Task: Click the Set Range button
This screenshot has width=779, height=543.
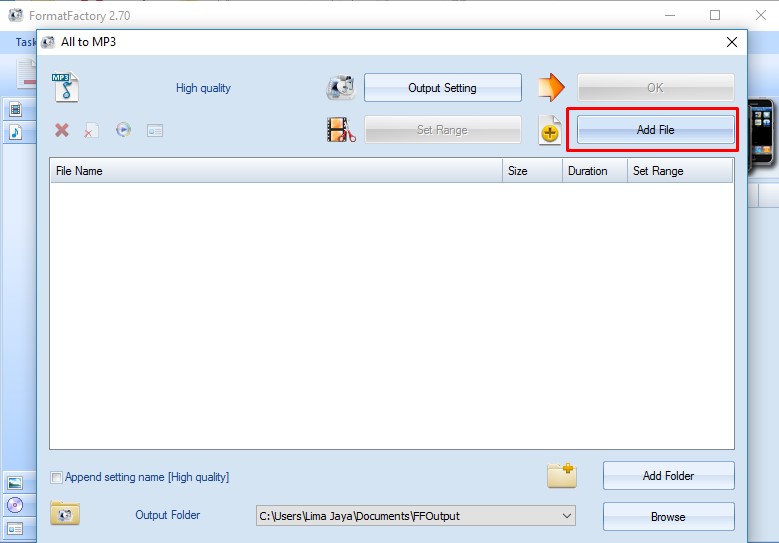Action: [x=443, y=130]
